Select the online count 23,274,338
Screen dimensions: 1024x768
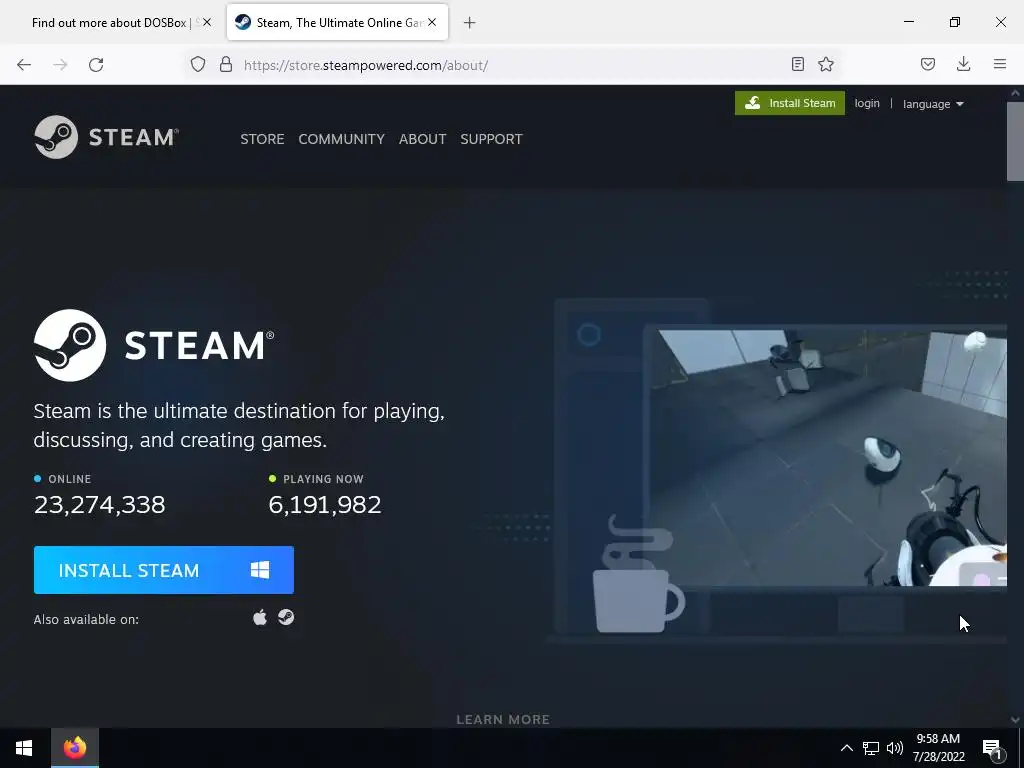(99, 504)
